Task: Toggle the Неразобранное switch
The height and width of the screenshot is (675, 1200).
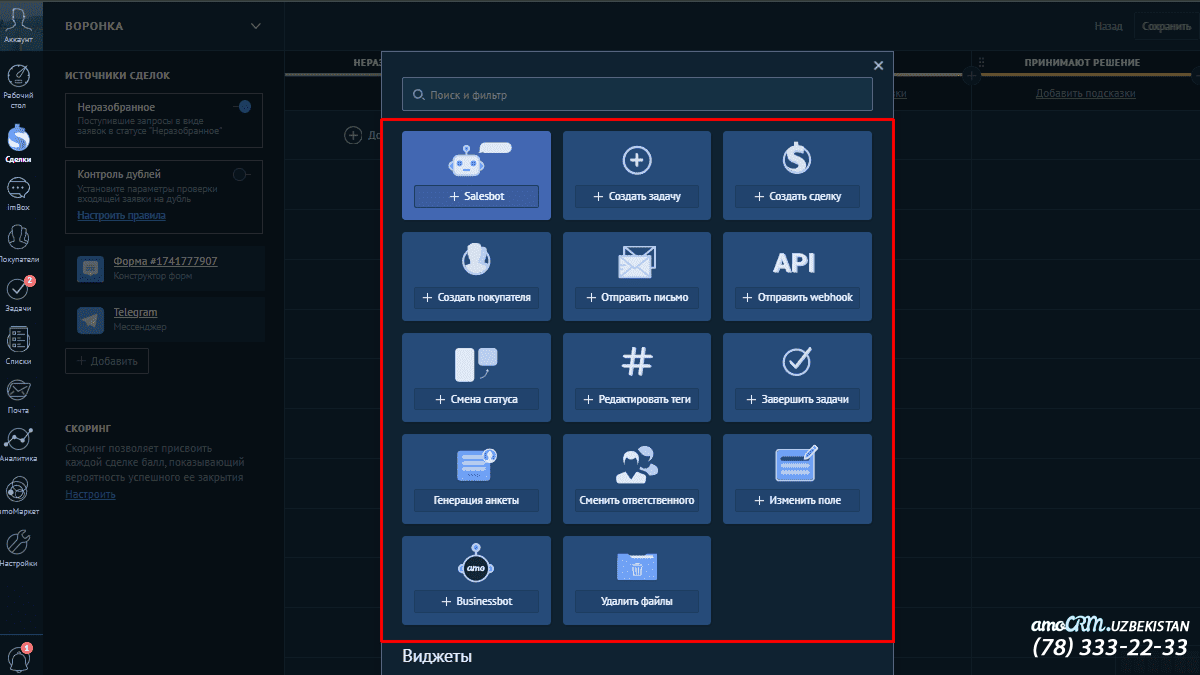Action: point(241,106)
